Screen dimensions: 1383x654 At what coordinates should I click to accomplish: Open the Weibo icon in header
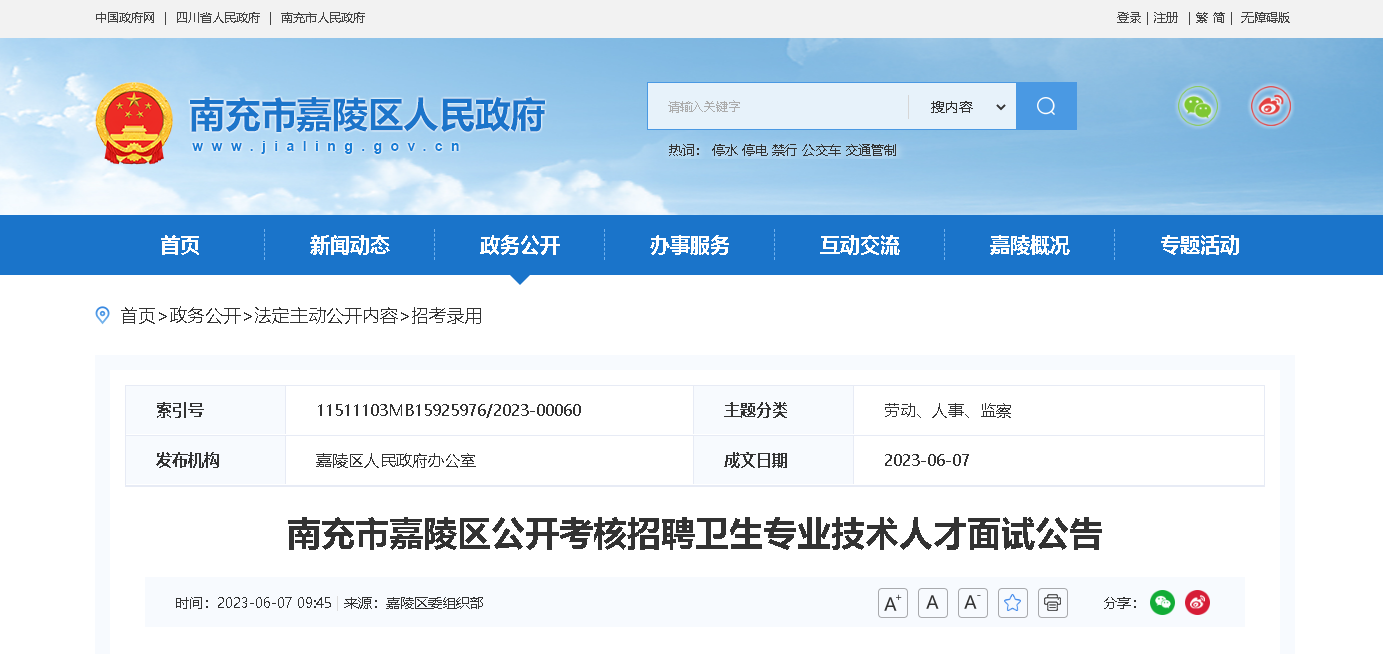1270,106
